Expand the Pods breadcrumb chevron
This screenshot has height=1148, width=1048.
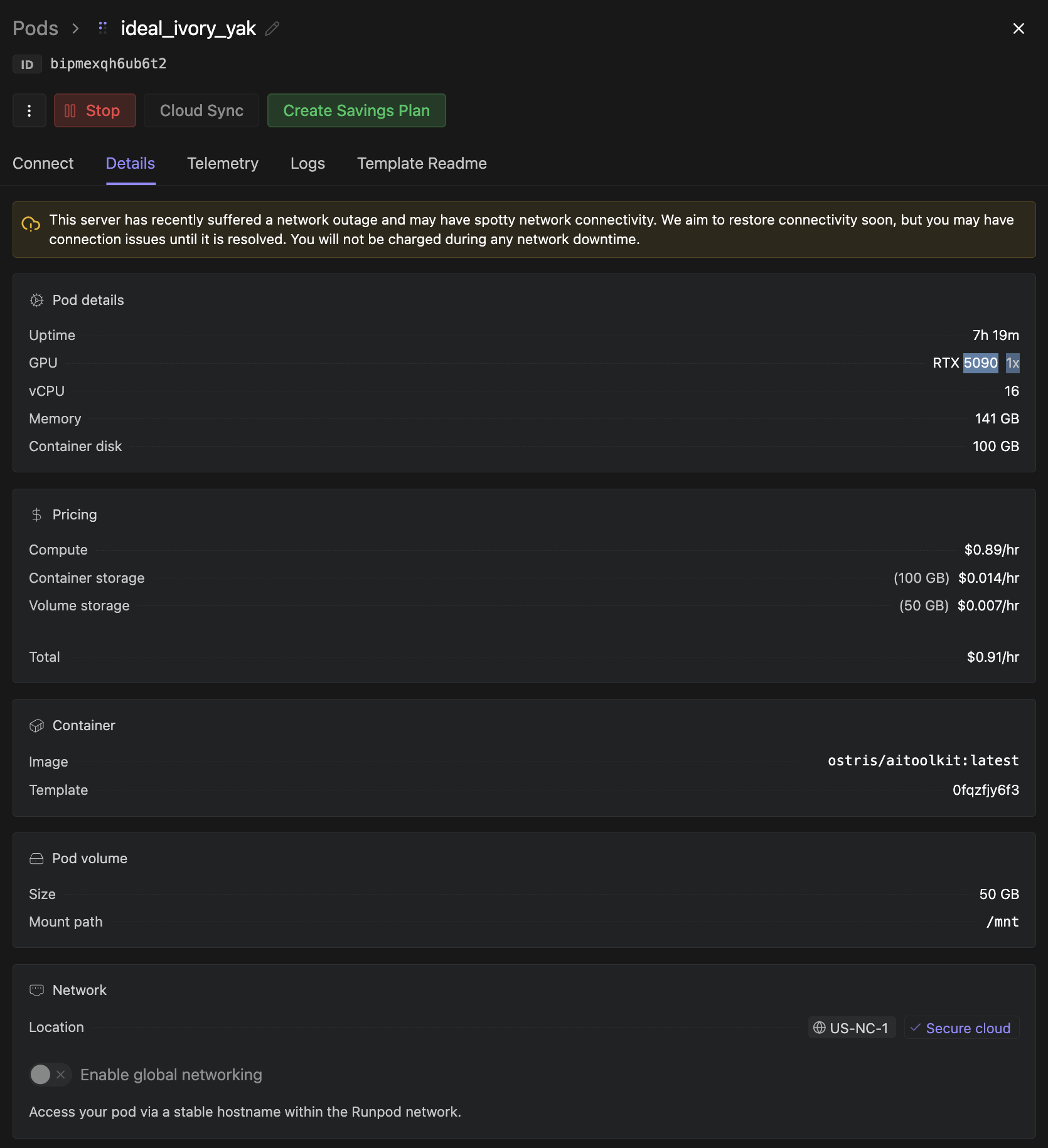75,28
